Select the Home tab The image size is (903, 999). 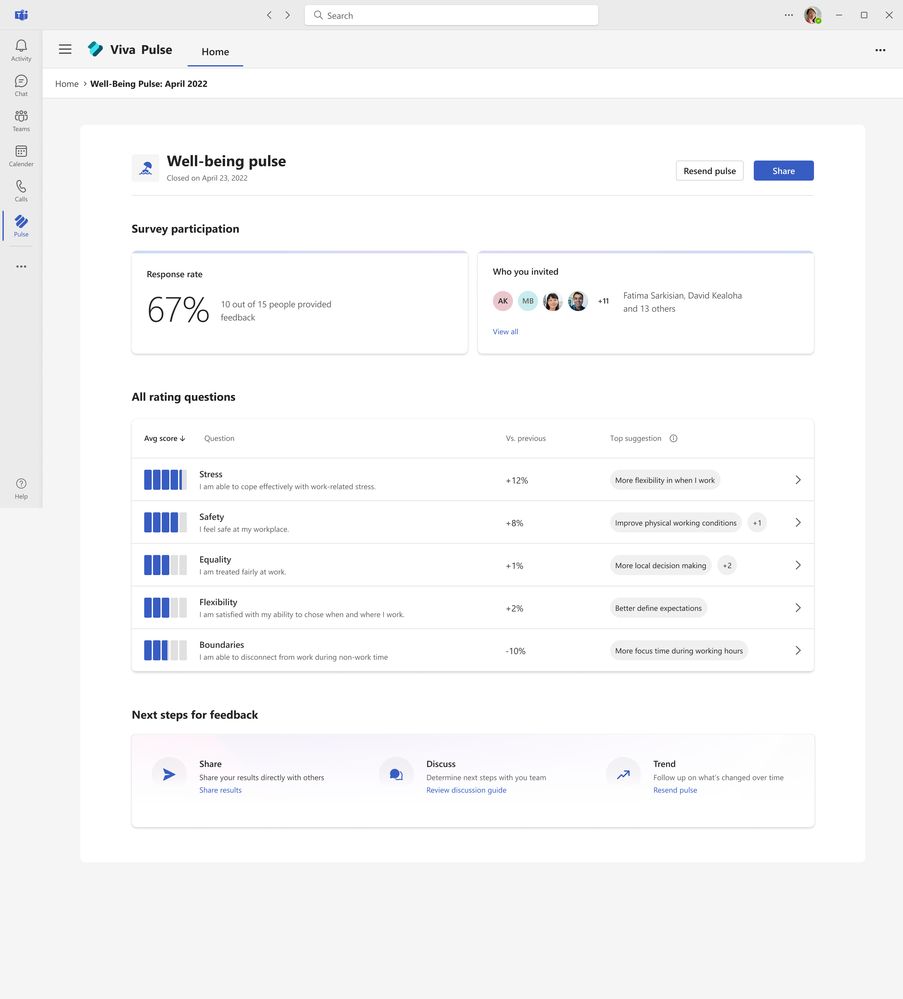pyautogui.click(x=215, y=52)
